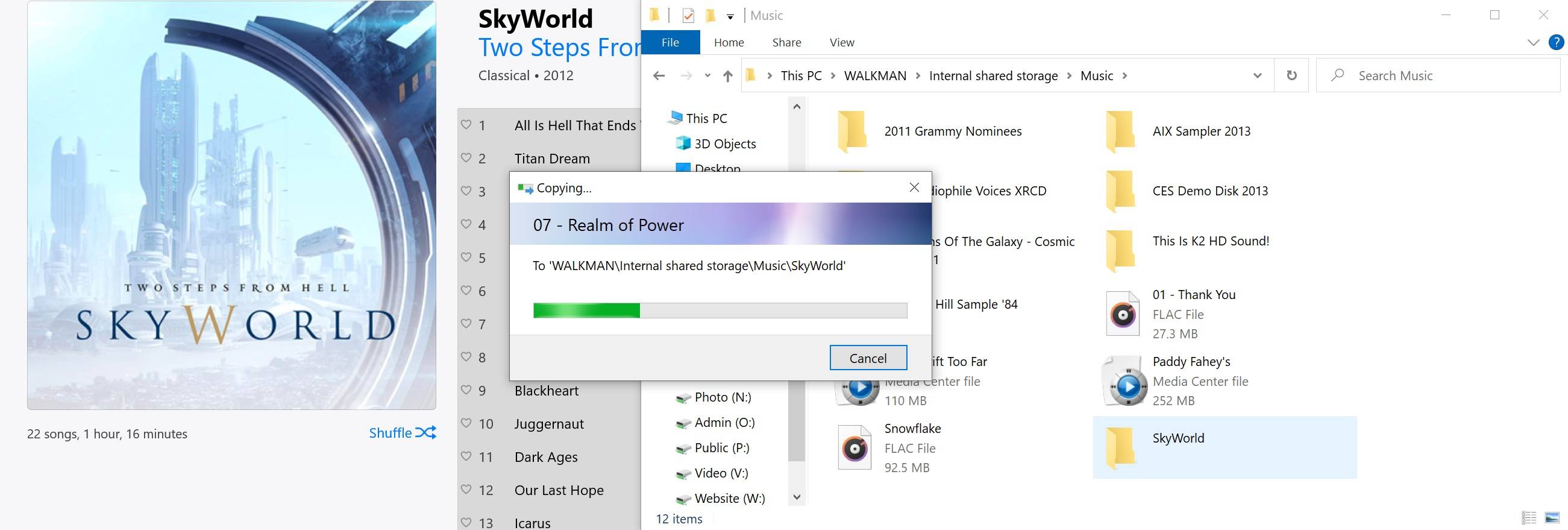Click the copy progress bar
The width and height of the screenshot is (1568, 530).
tap(720, 310)
